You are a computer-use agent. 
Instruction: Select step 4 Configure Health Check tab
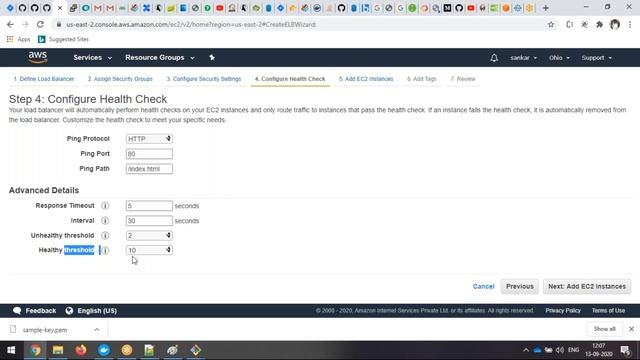click(x=290, y=79)
